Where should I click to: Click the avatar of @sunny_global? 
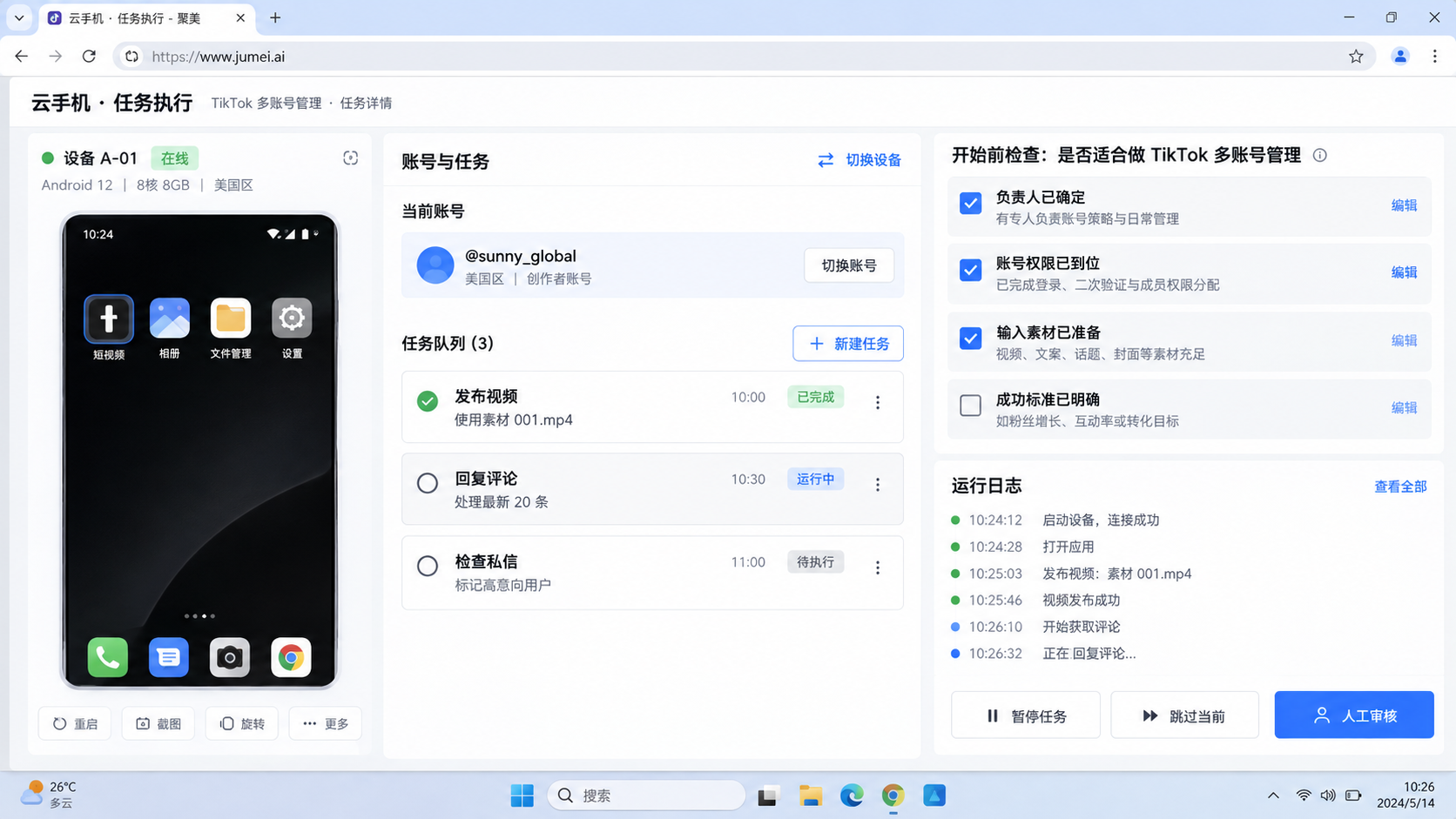point(435,265)
